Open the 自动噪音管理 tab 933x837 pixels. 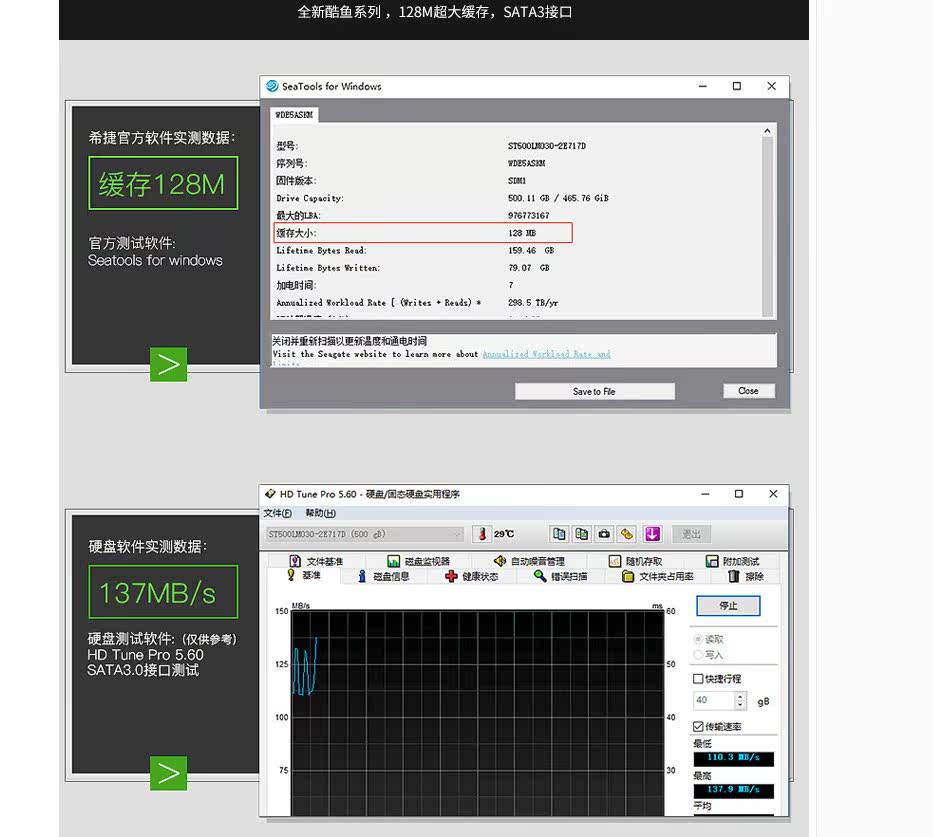click(x=529, y=561)
